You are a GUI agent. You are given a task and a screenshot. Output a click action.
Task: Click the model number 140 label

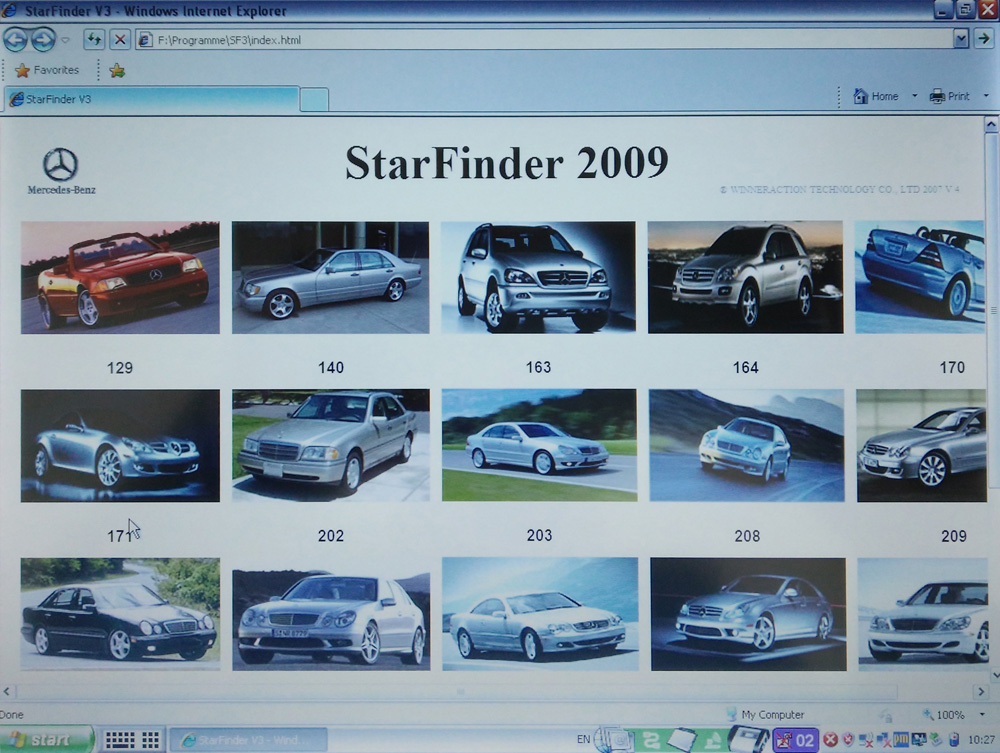(x=331, y=367)
